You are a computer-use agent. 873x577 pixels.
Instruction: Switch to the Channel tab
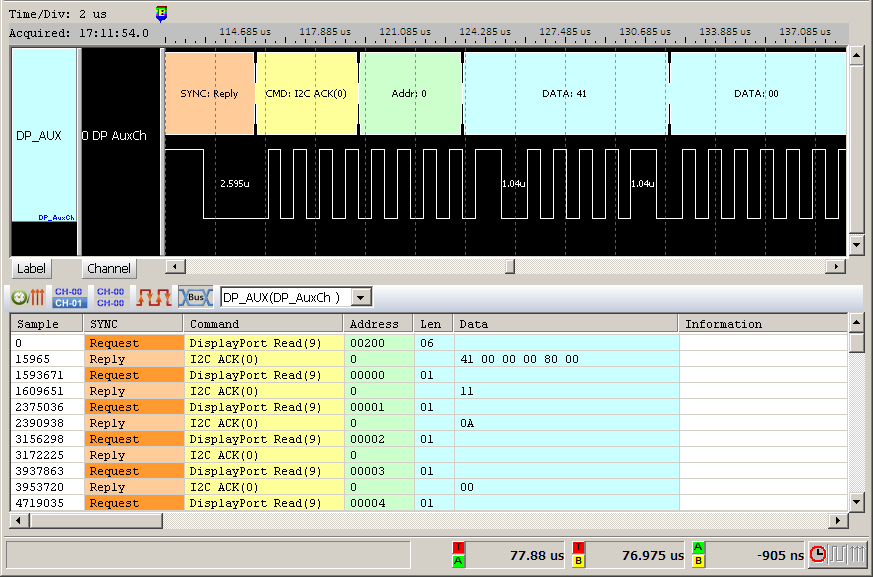[109, 269]
